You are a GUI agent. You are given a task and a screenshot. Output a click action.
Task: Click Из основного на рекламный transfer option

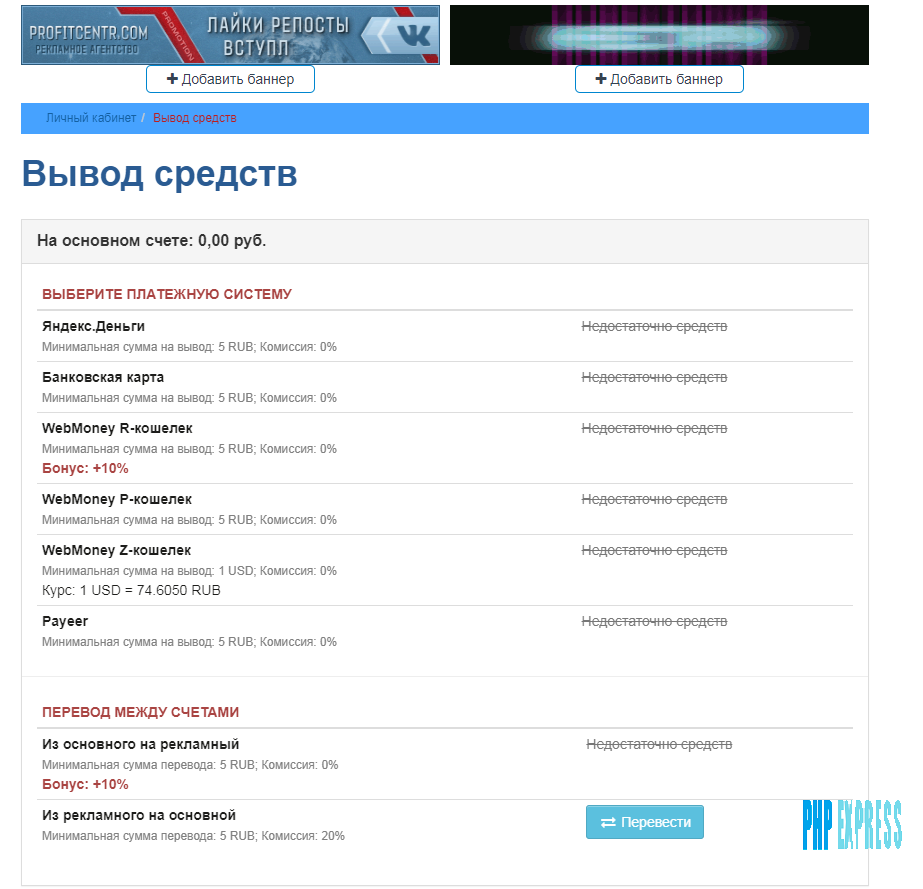point(141,745)
